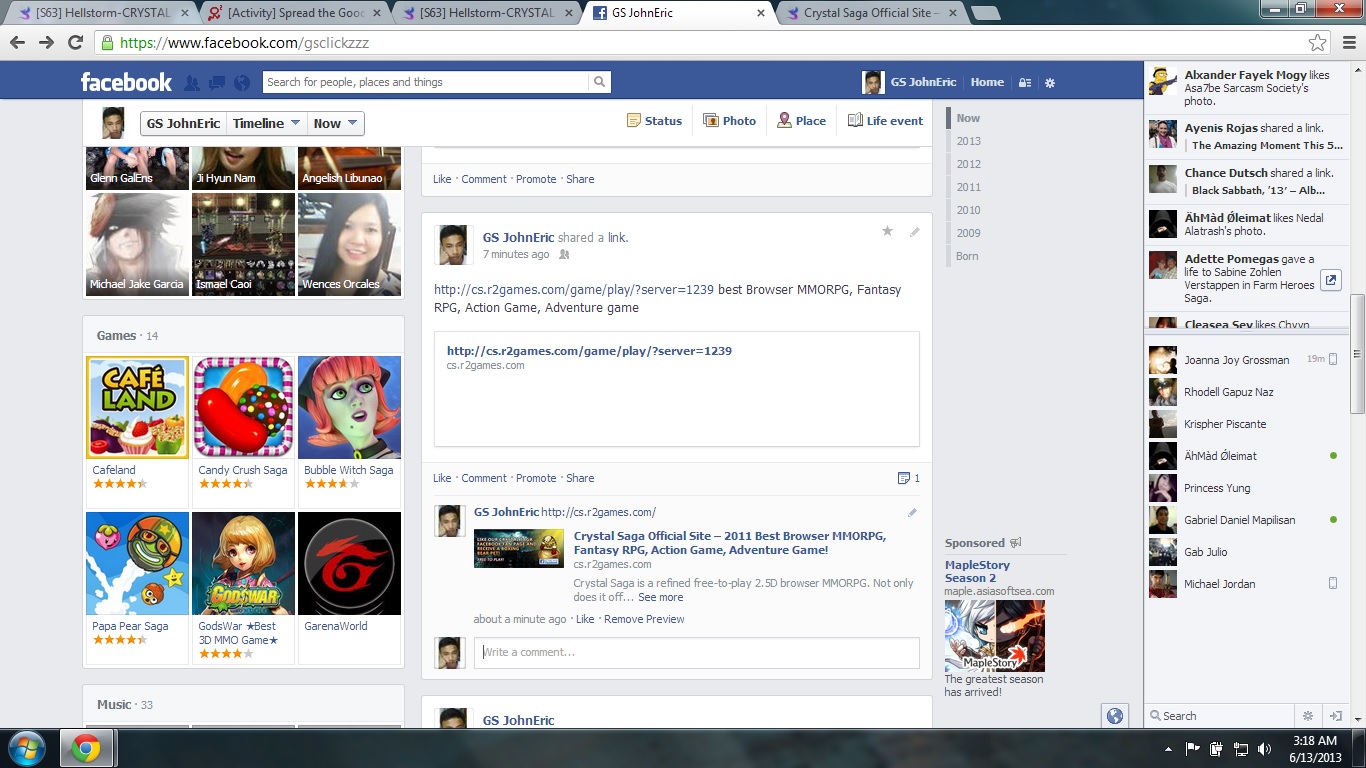Open the messages icon in header
1366x768 pixels.
(x=216, y=83)
